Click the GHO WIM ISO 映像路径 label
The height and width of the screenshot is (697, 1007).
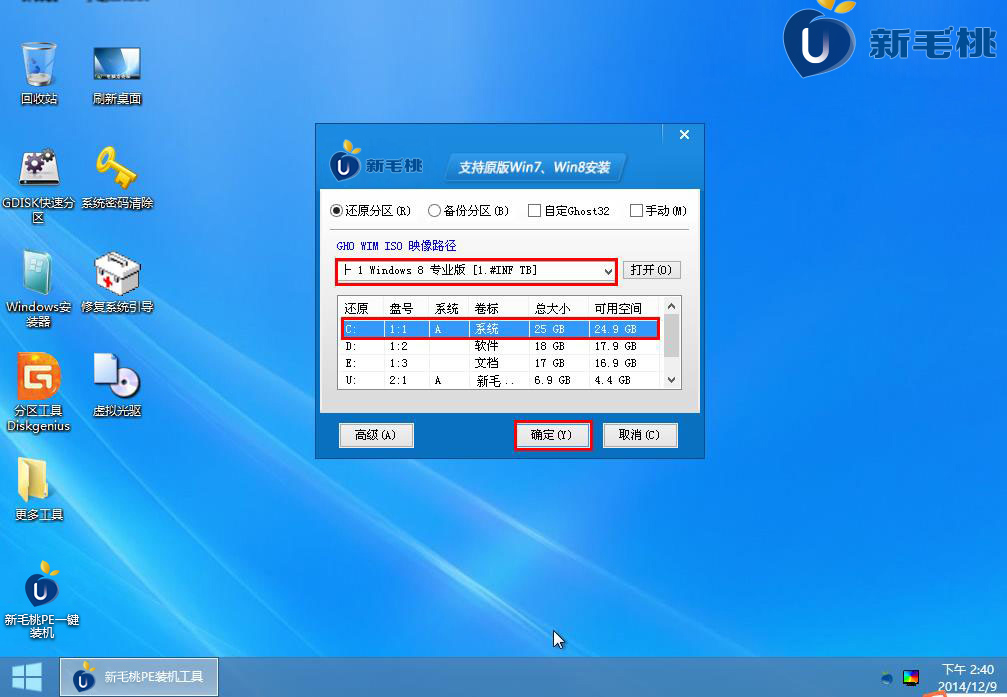click(396, 246)
